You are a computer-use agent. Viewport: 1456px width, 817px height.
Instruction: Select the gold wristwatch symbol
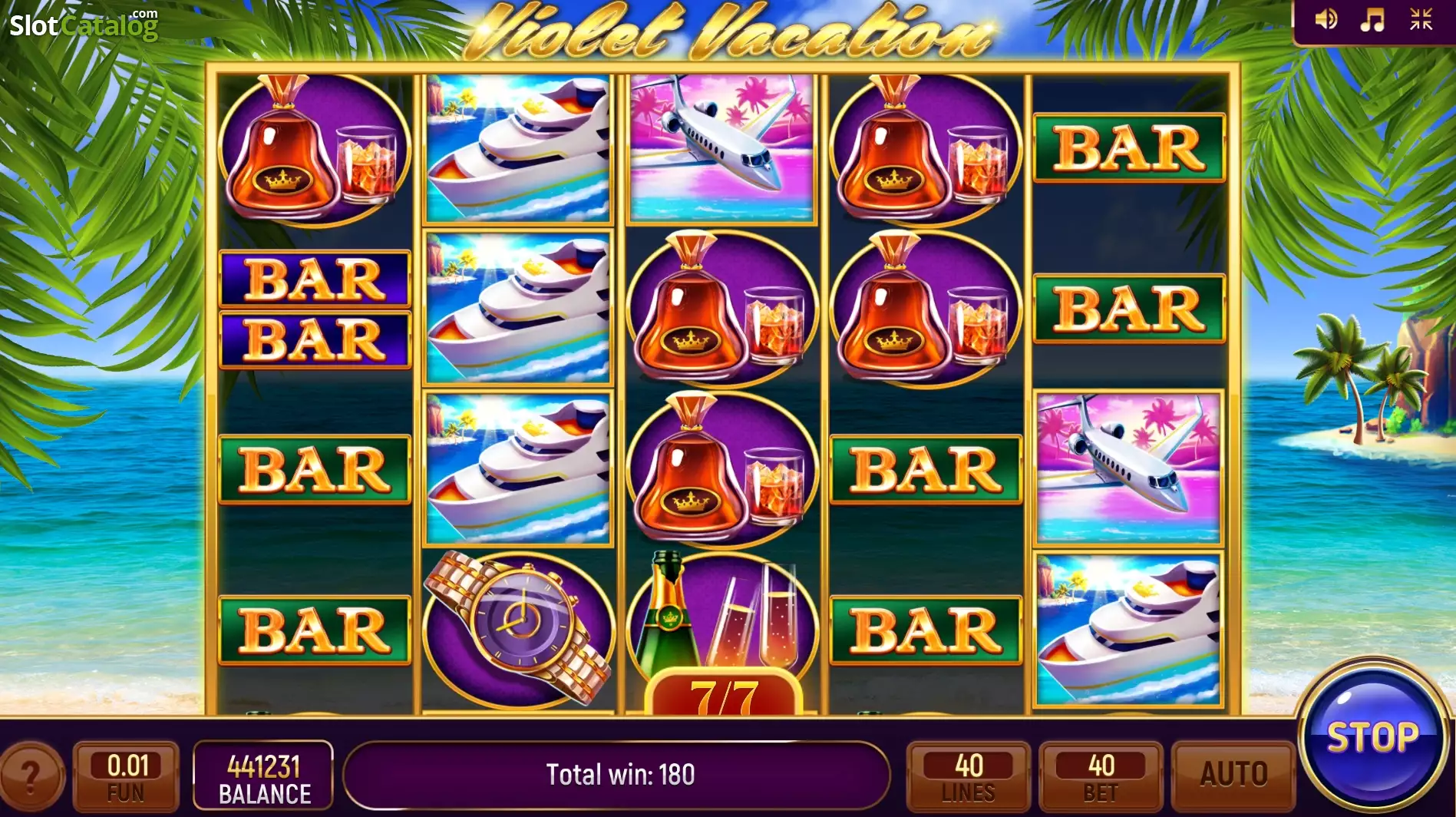click(x=519, y=629)
